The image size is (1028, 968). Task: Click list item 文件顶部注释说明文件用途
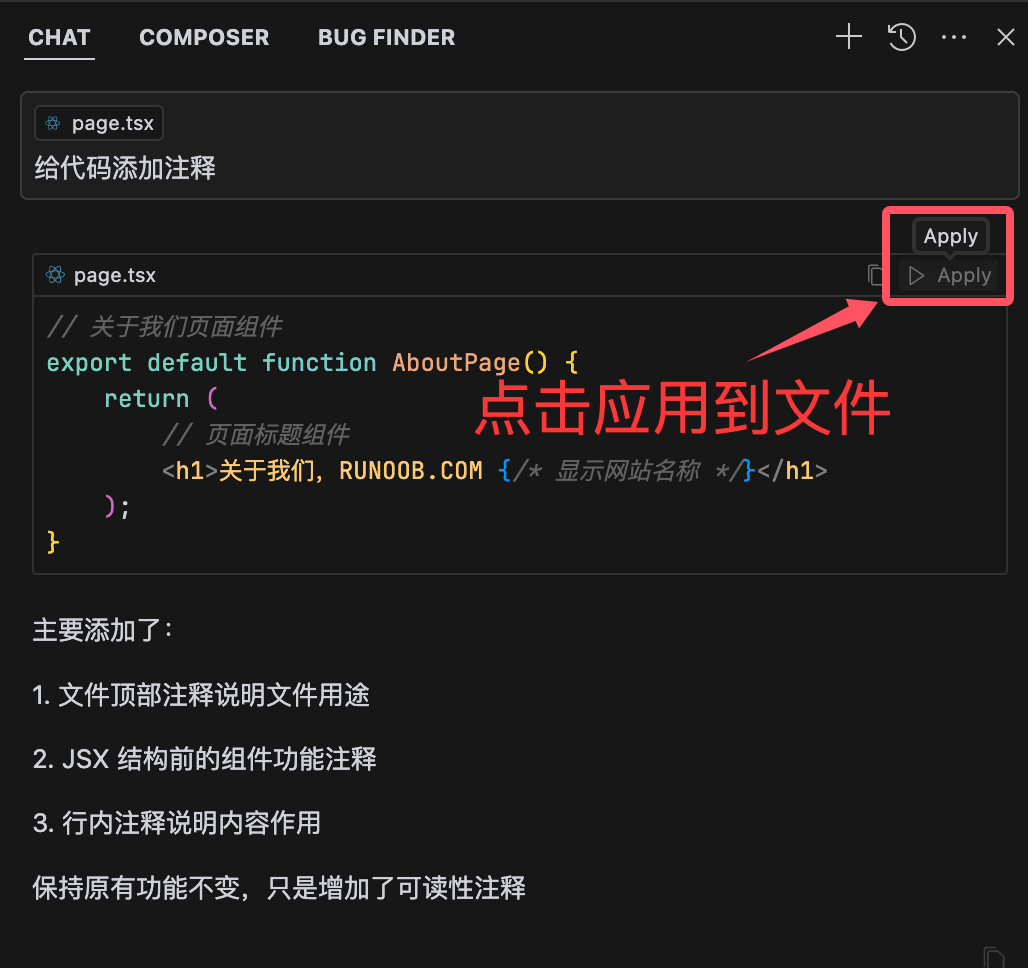(213, 695)
